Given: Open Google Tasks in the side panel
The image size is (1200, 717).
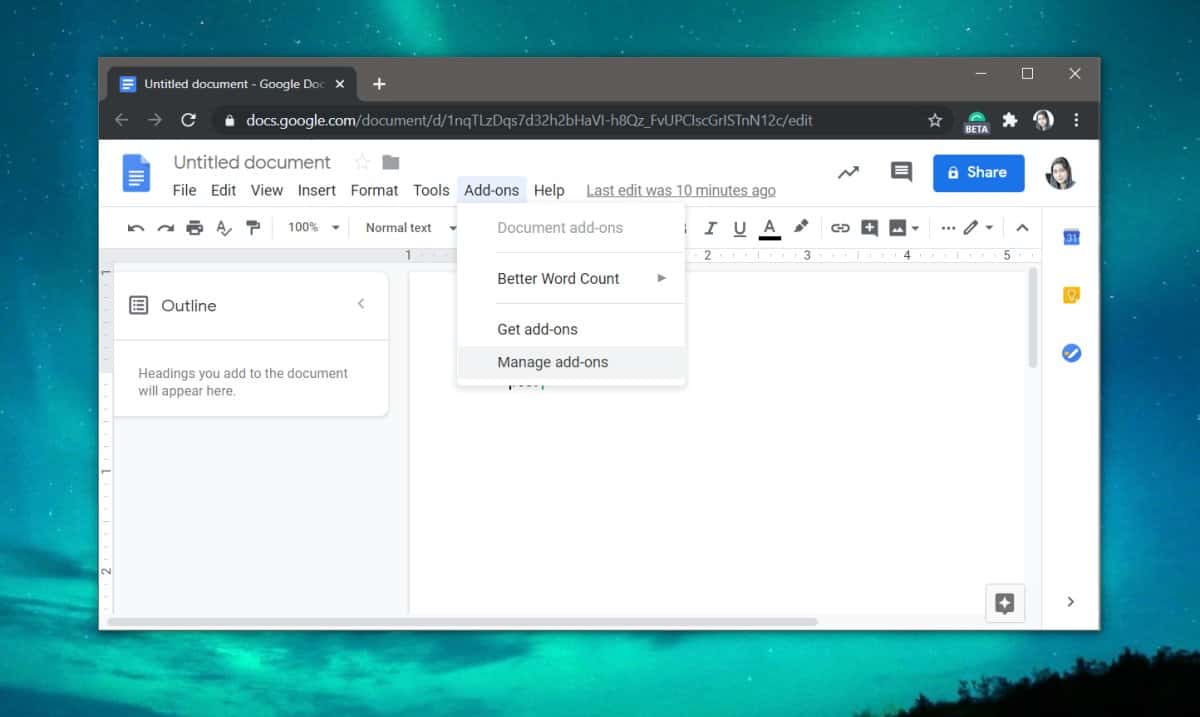Looking at the screenshot, I should tap(1071, 353).
